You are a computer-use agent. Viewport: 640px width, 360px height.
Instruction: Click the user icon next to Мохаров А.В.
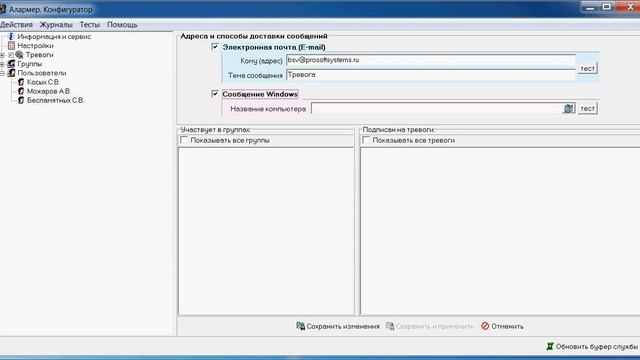(21, 91)
